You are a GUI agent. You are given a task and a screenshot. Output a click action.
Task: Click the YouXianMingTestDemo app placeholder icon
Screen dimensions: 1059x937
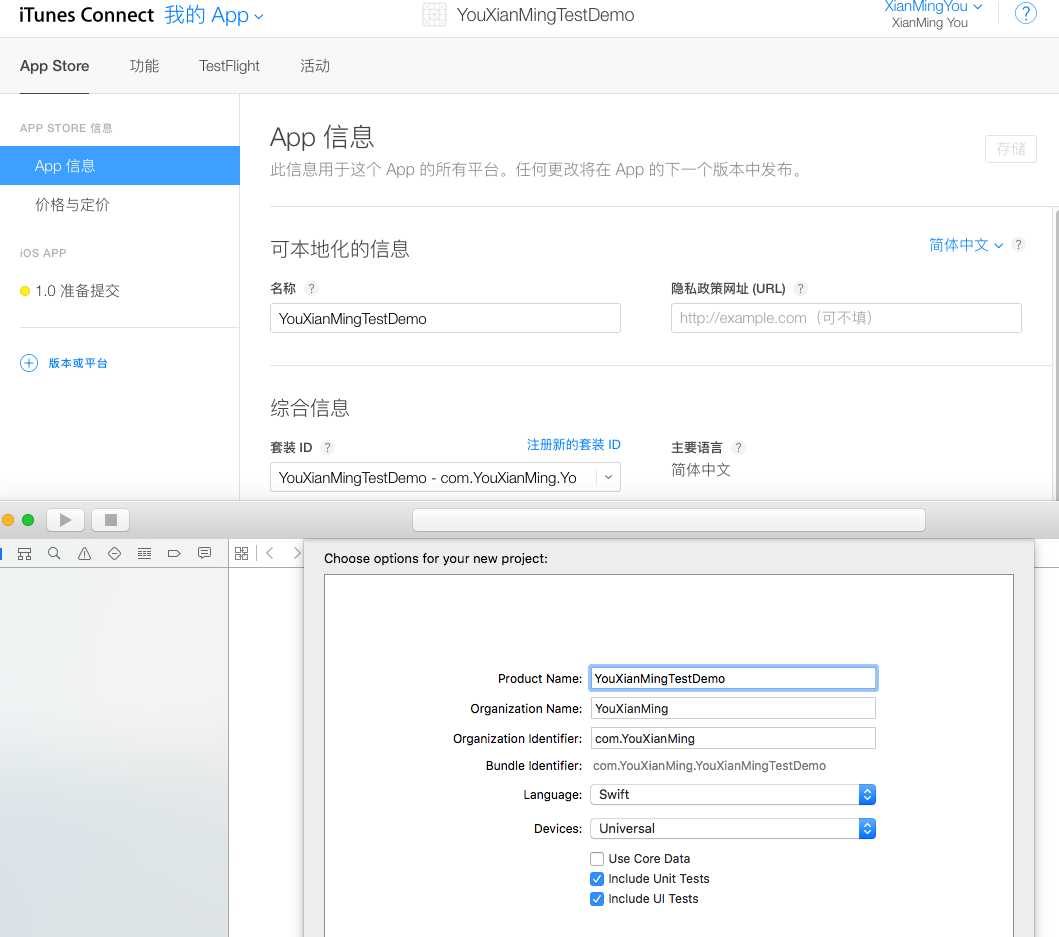click(434, 14)
